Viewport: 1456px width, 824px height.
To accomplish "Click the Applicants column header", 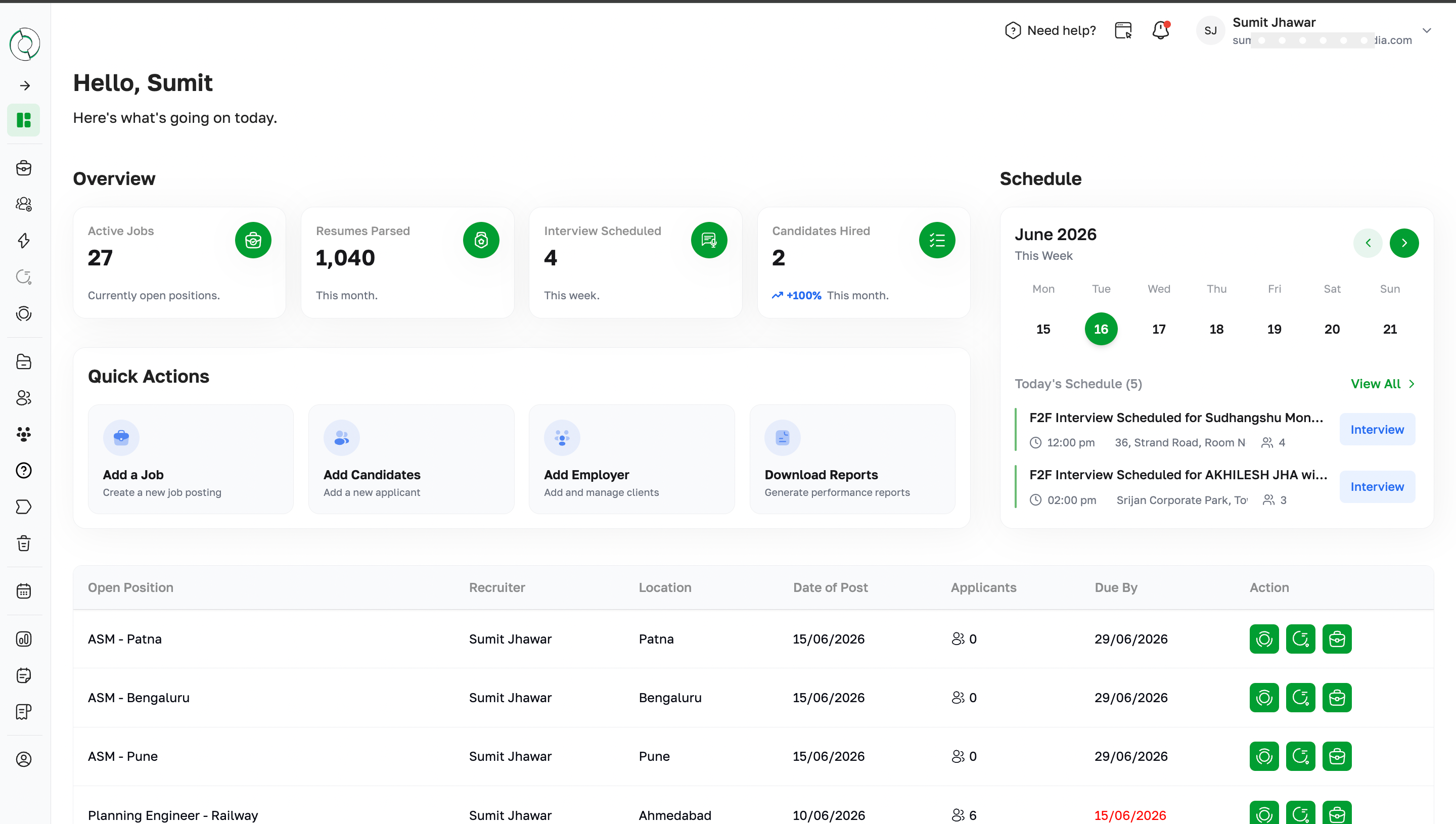I will [x=983, y=587].
